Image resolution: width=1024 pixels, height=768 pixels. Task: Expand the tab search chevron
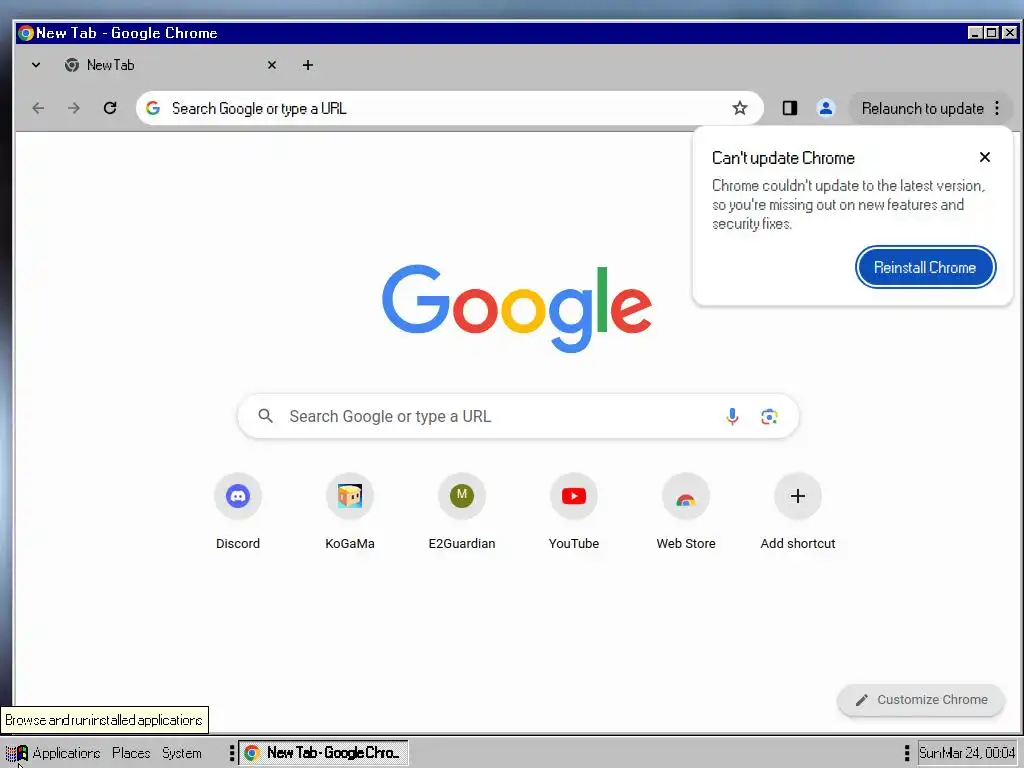tap(36, 65)
